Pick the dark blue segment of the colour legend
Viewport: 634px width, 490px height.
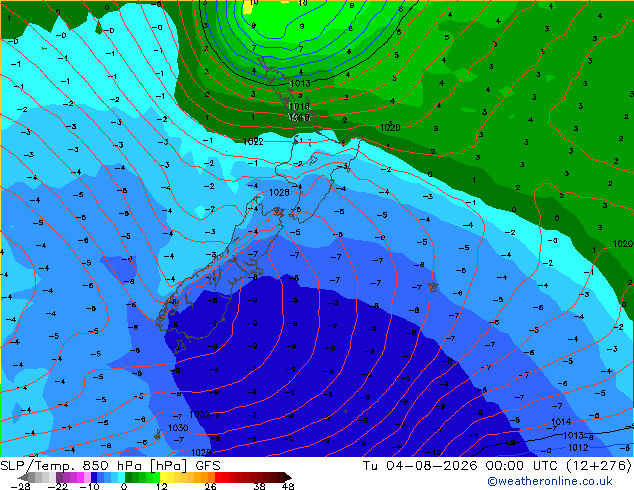tap(94, 477)
